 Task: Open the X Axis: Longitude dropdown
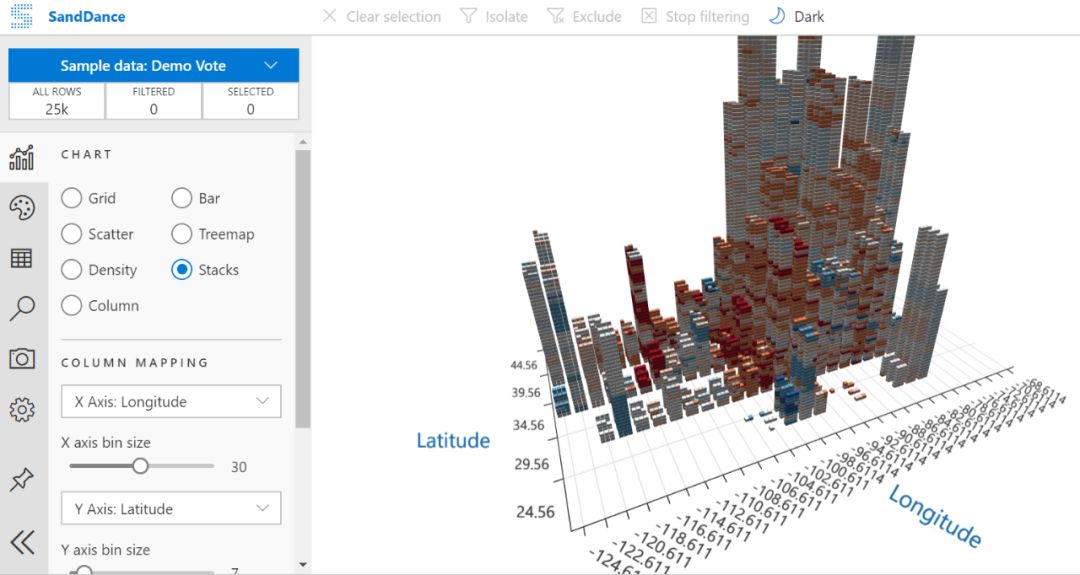click(171, 401)
